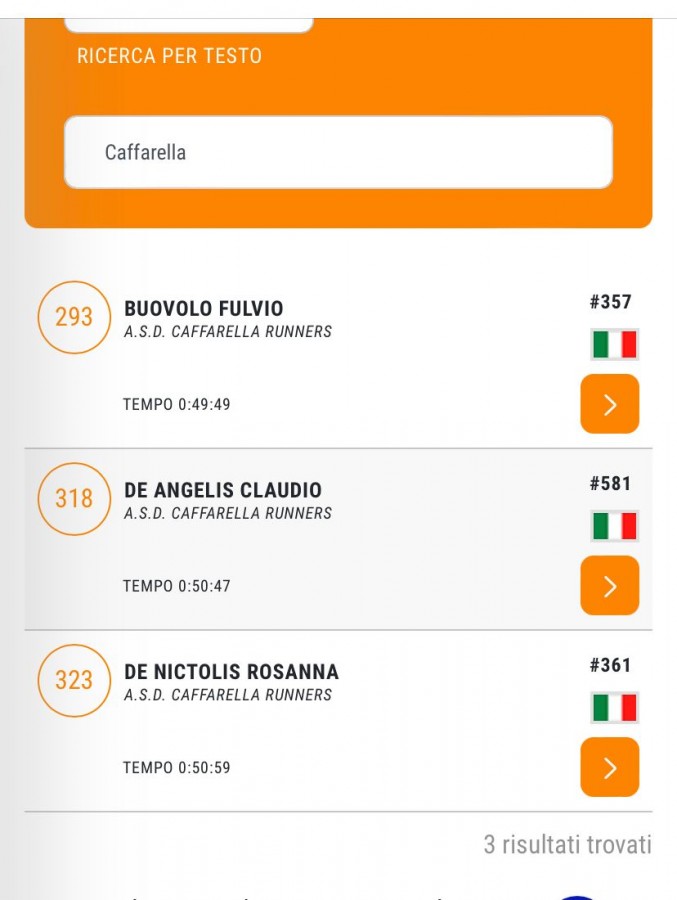
Task: Focus the Caffarella text search field
Action: (x=338, y=152)
